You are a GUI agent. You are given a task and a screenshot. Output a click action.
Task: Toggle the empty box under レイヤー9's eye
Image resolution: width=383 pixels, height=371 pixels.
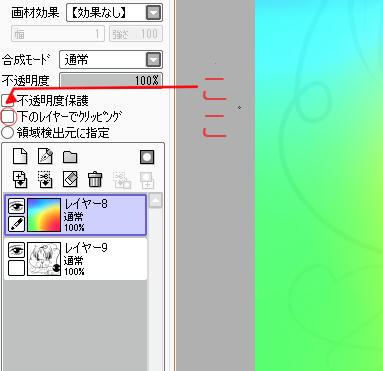16,268
